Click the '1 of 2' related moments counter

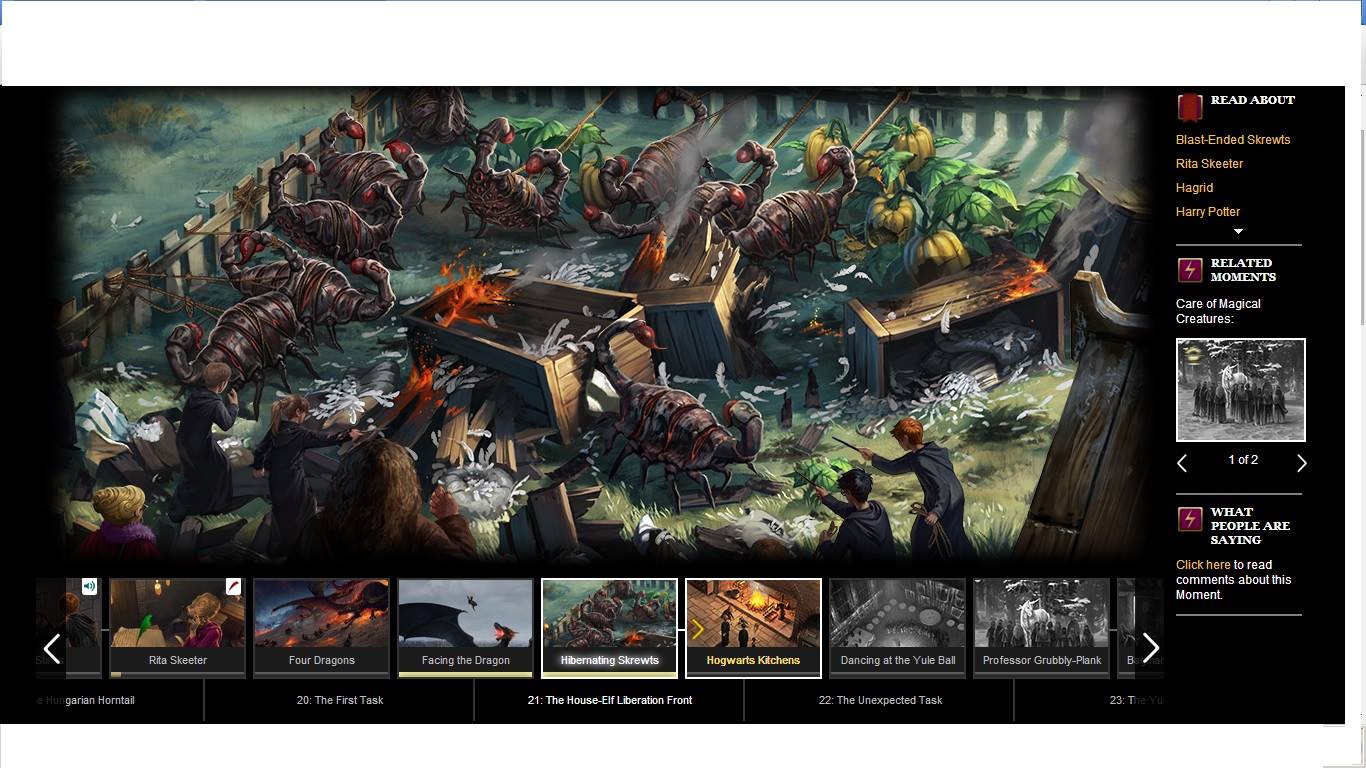coord(1243,460)
